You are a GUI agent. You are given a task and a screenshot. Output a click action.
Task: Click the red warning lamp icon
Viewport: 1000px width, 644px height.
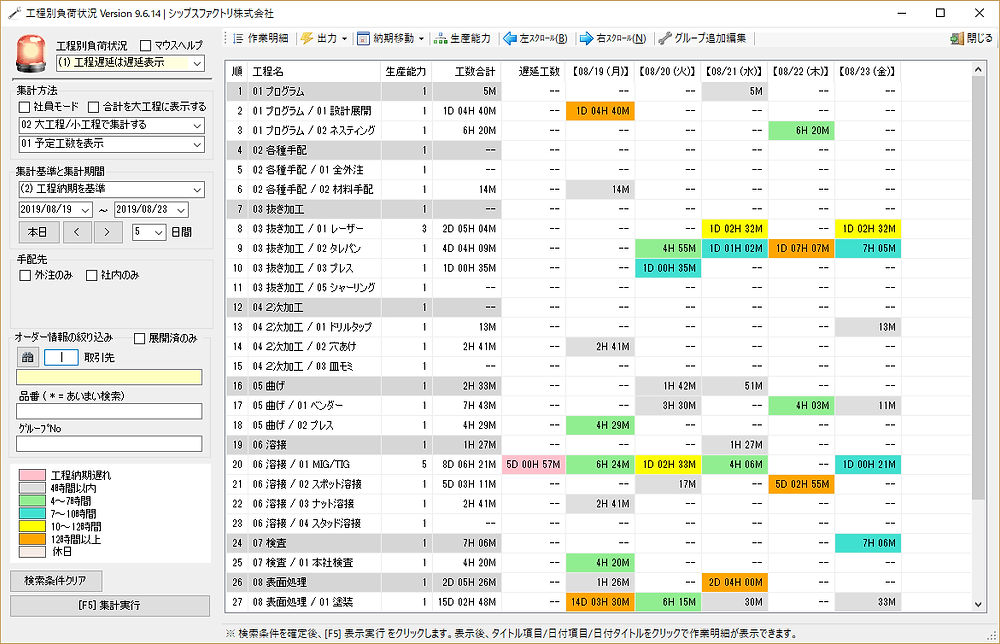click(31, 54)
